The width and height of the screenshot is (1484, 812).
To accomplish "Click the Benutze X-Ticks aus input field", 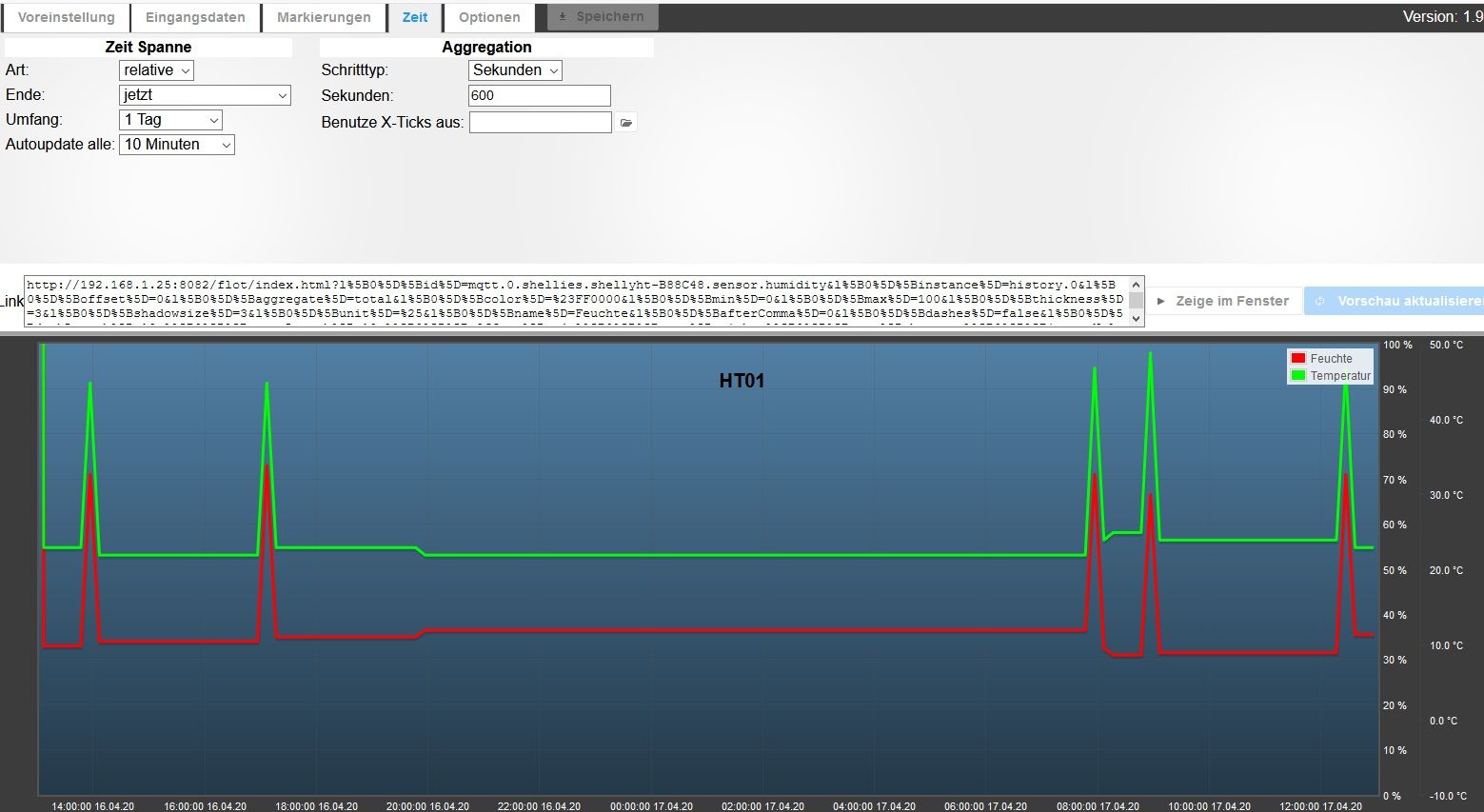I will point(540,122).
